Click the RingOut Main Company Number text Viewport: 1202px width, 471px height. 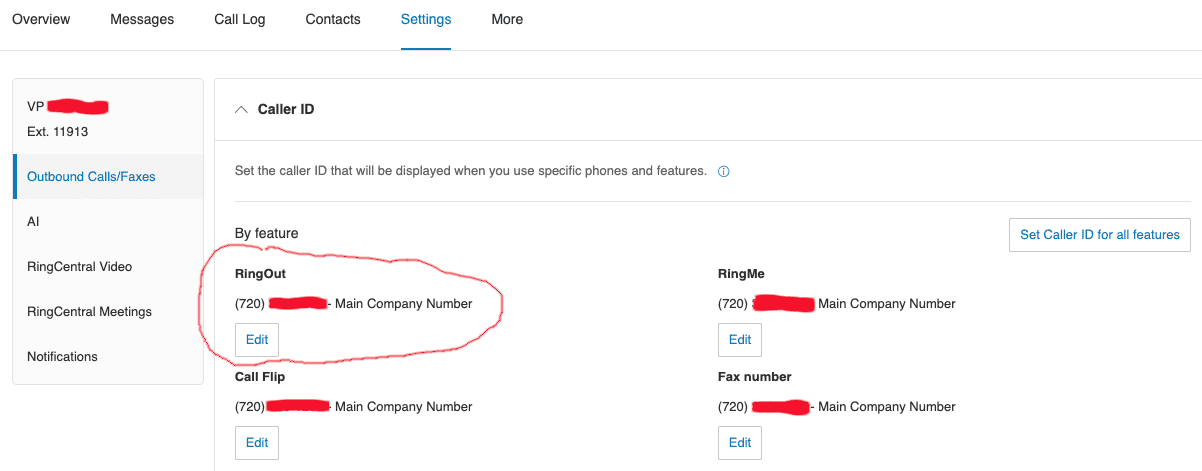(x=403, y=304)
